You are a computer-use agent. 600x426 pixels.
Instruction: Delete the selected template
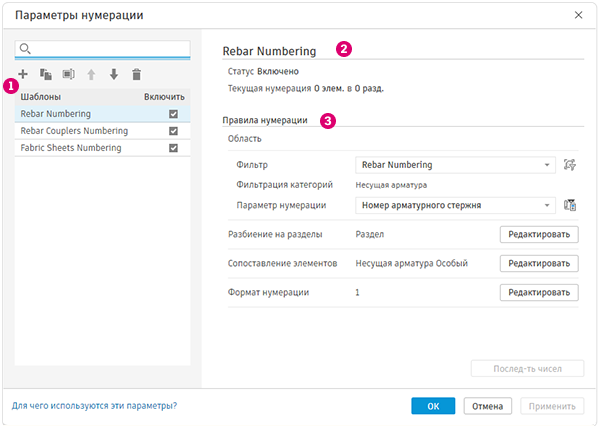137,74
